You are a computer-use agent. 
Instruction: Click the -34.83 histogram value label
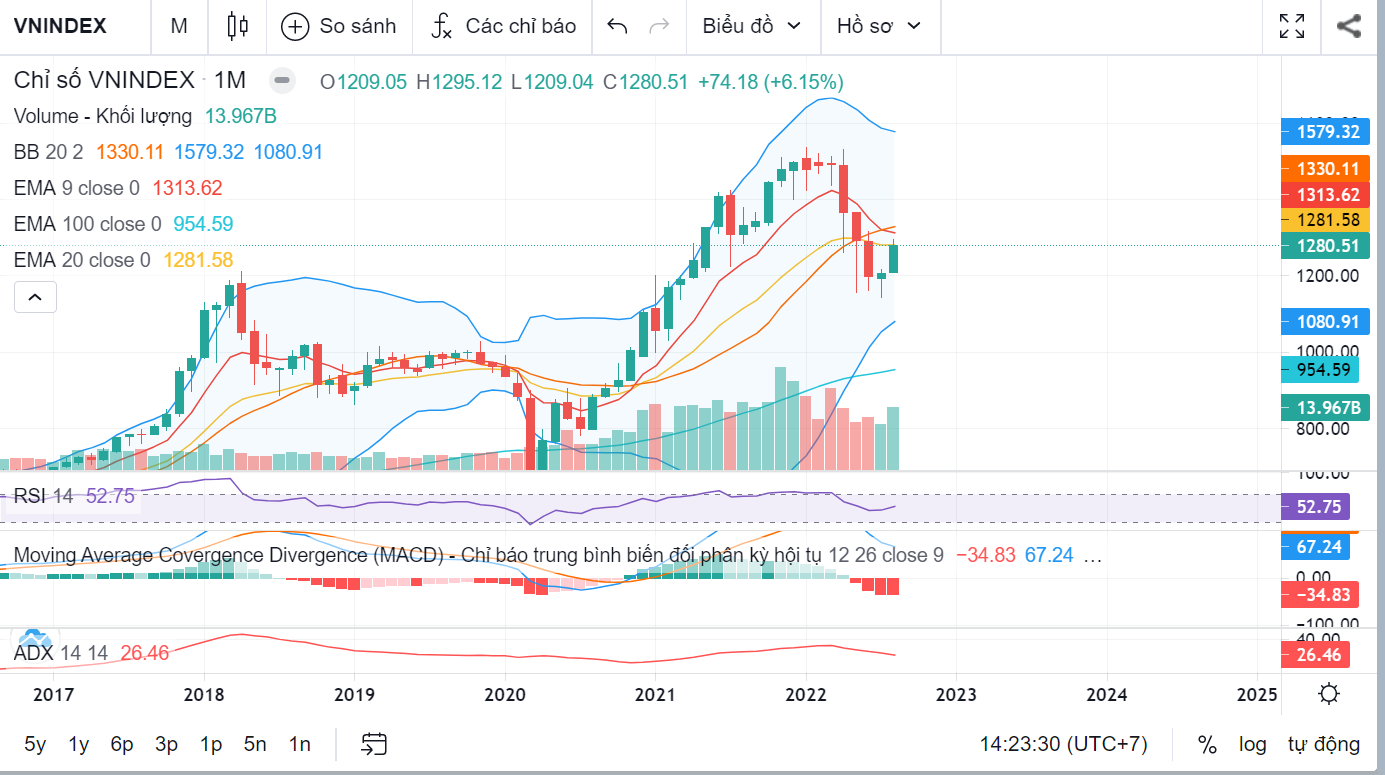coord(1322,595)
